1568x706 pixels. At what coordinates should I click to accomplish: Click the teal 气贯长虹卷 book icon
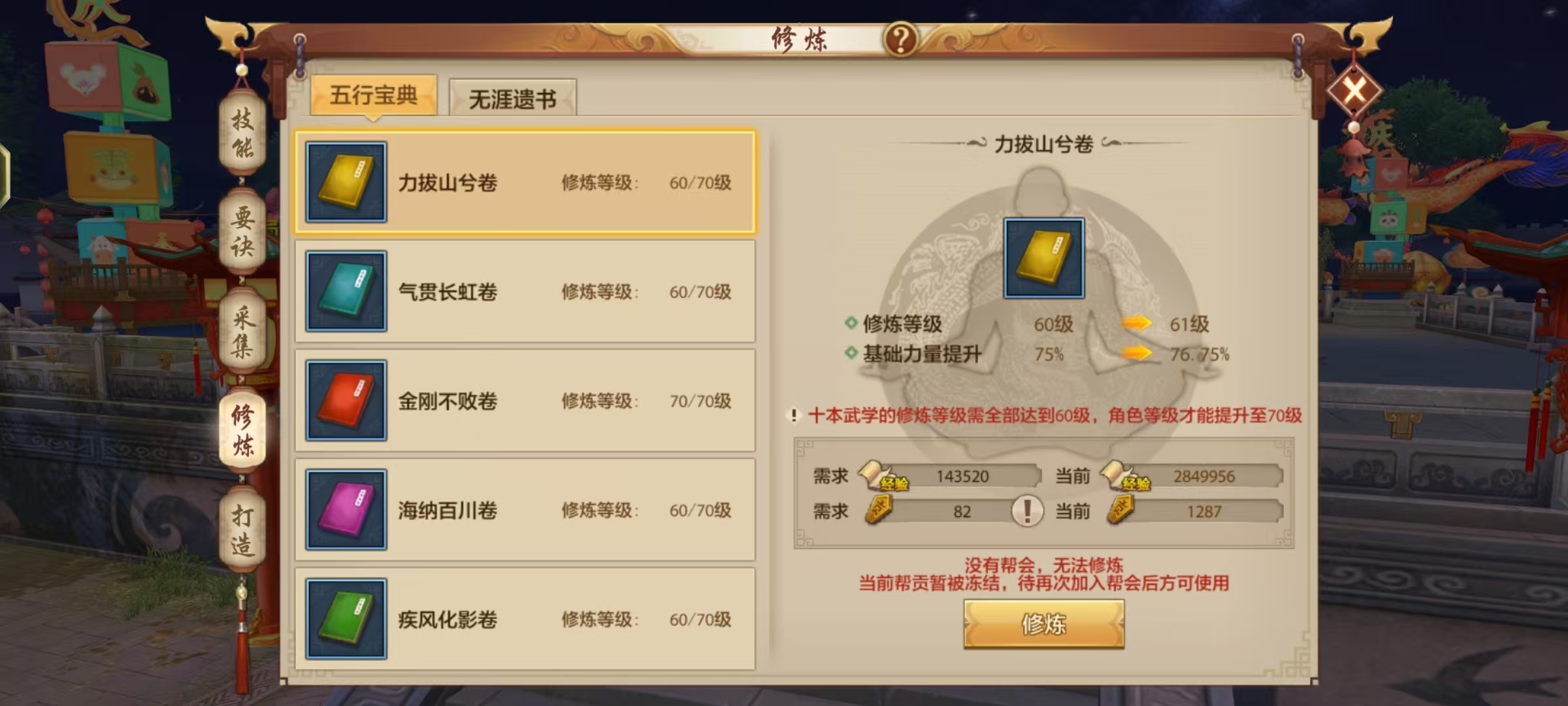click(x=346, y=292)
